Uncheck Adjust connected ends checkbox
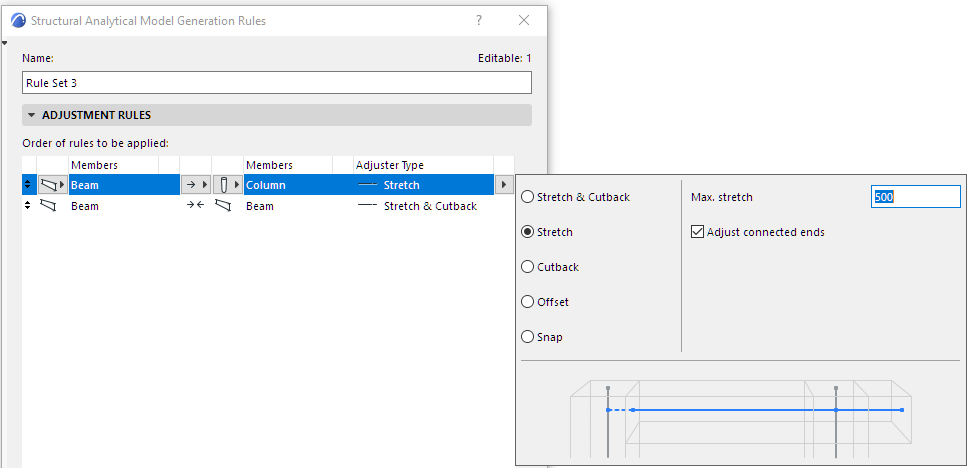 pos(697,232)
